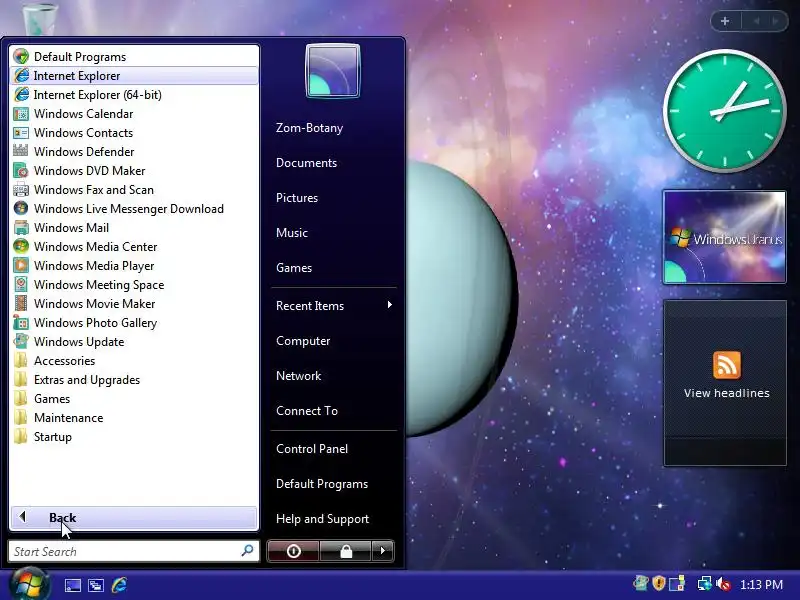The width and height of the screenshot is (800, 600).
Task: Launch Windows Media Center icon
Action: pyautogui.click(x=21, y=246)
